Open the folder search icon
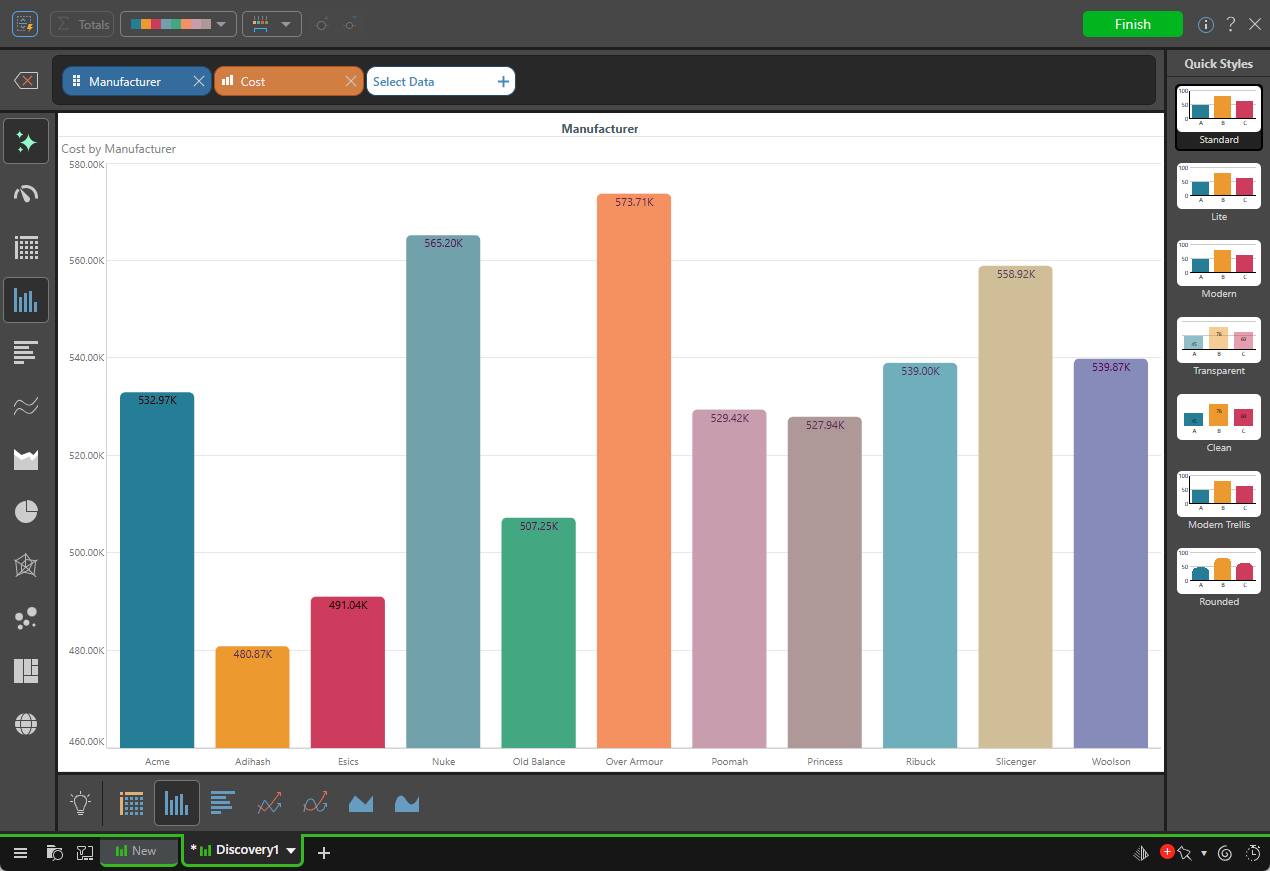Image resolution: width=1270 pixels, height=871 pixels. click(x=55, y=852)
